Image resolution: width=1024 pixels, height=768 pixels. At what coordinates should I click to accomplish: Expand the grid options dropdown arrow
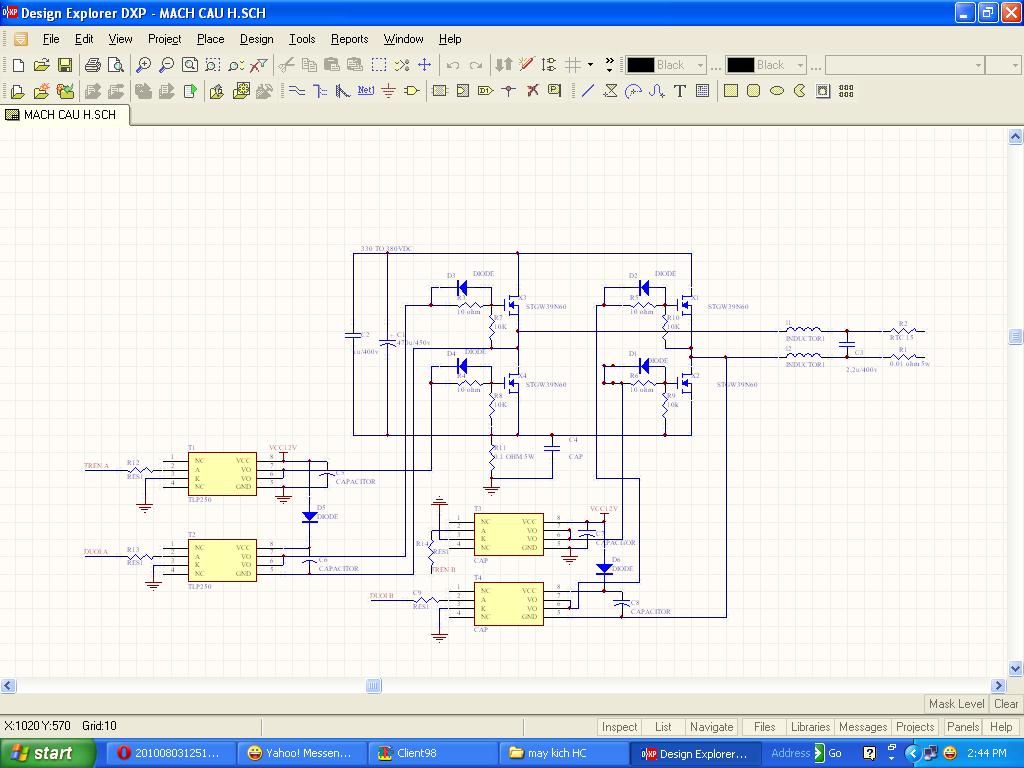(x=590, y=65)
